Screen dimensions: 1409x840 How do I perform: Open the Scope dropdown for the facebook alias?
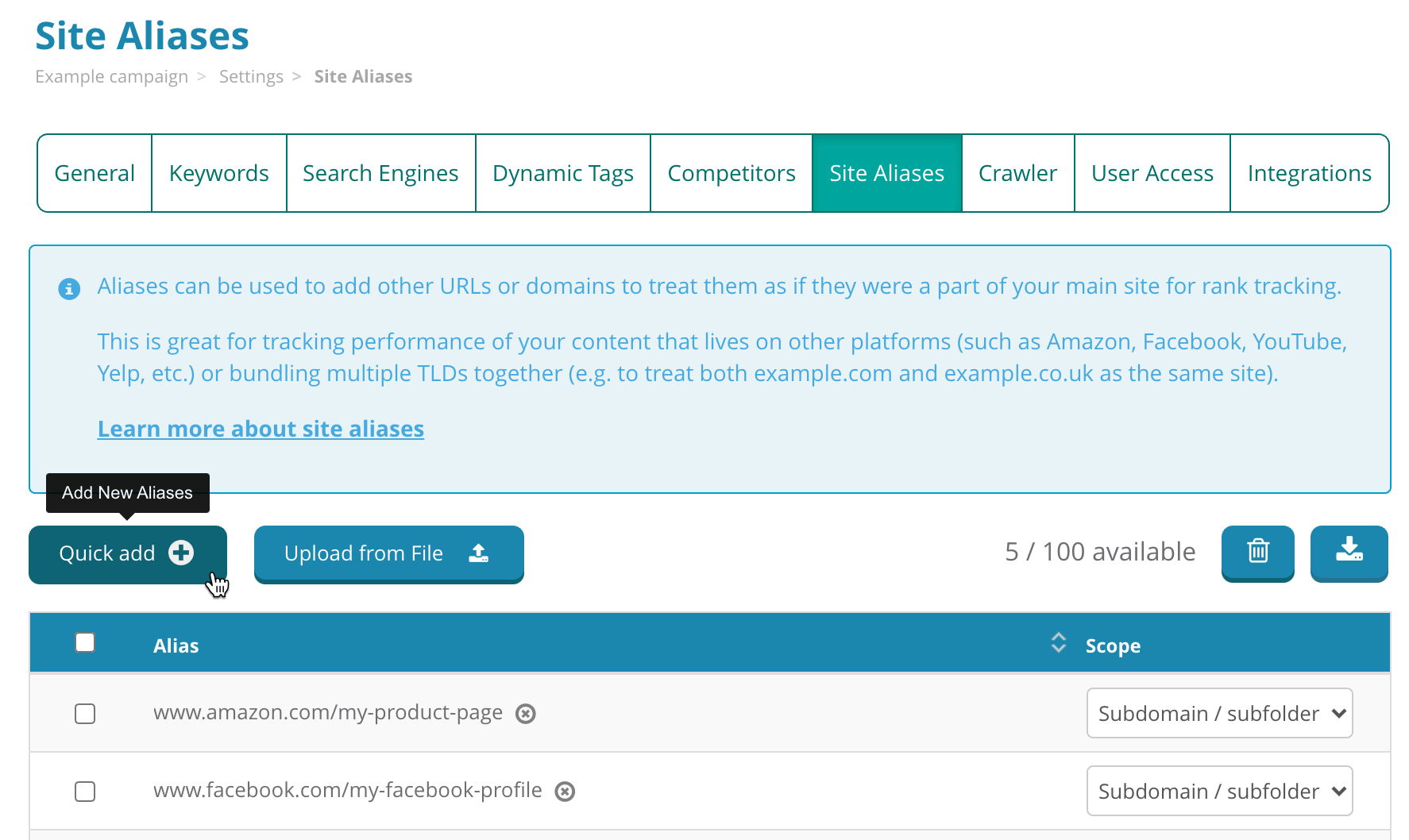(1219, 790)
